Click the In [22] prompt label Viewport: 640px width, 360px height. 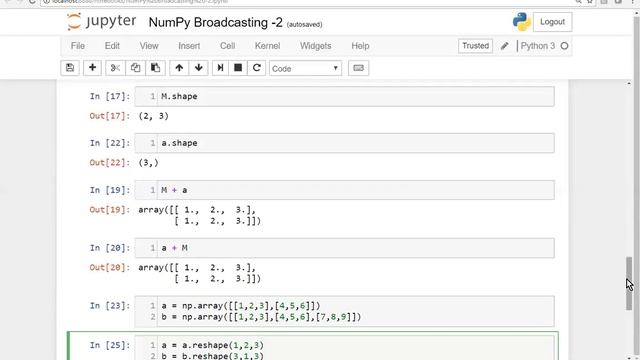[x=110, y=143]
